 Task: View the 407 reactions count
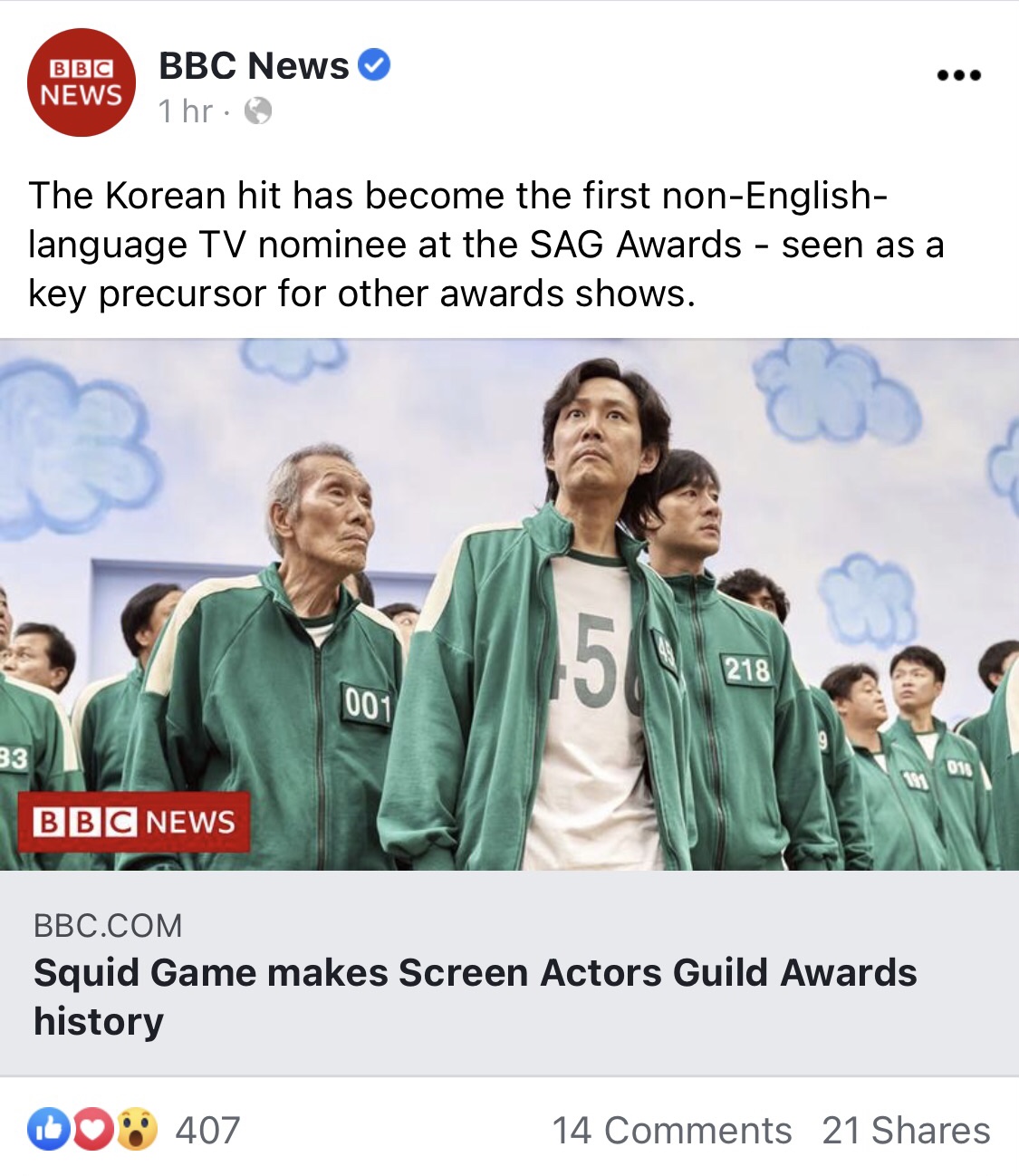208,1131
